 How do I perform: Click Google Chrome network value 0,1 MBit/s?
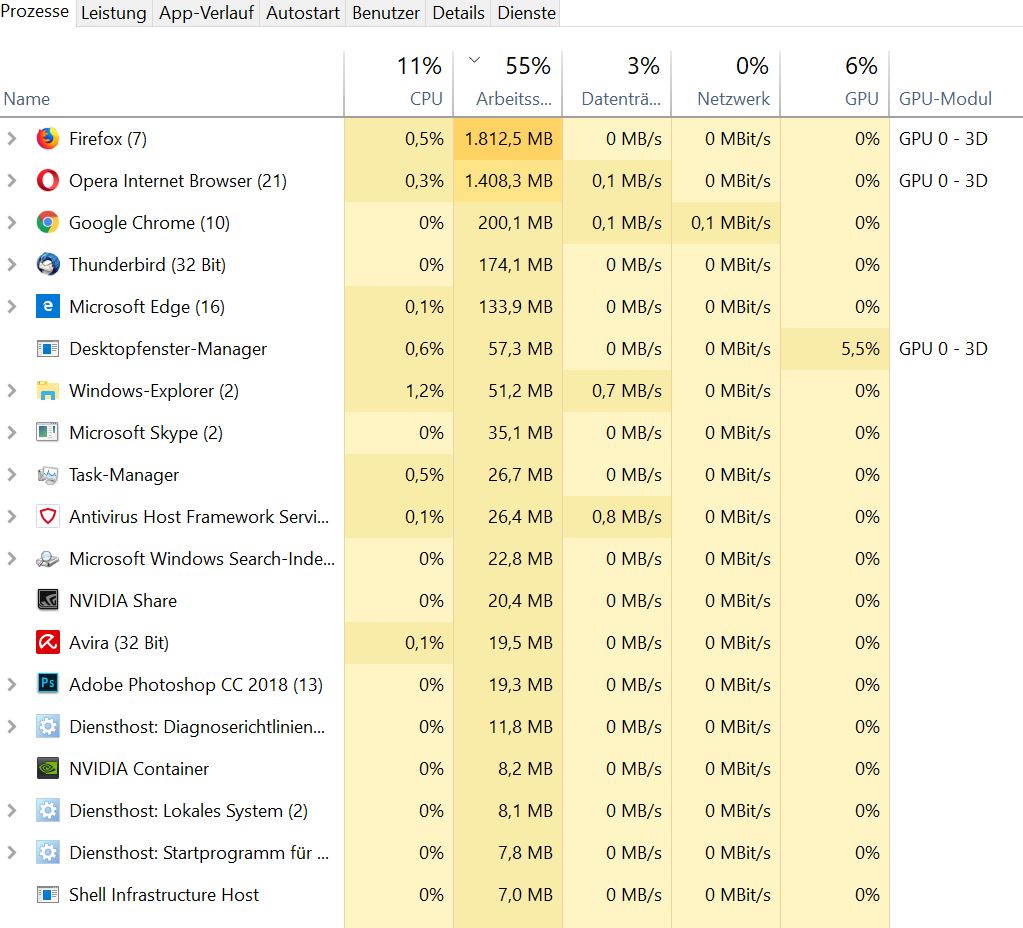(x=725, y=223)
